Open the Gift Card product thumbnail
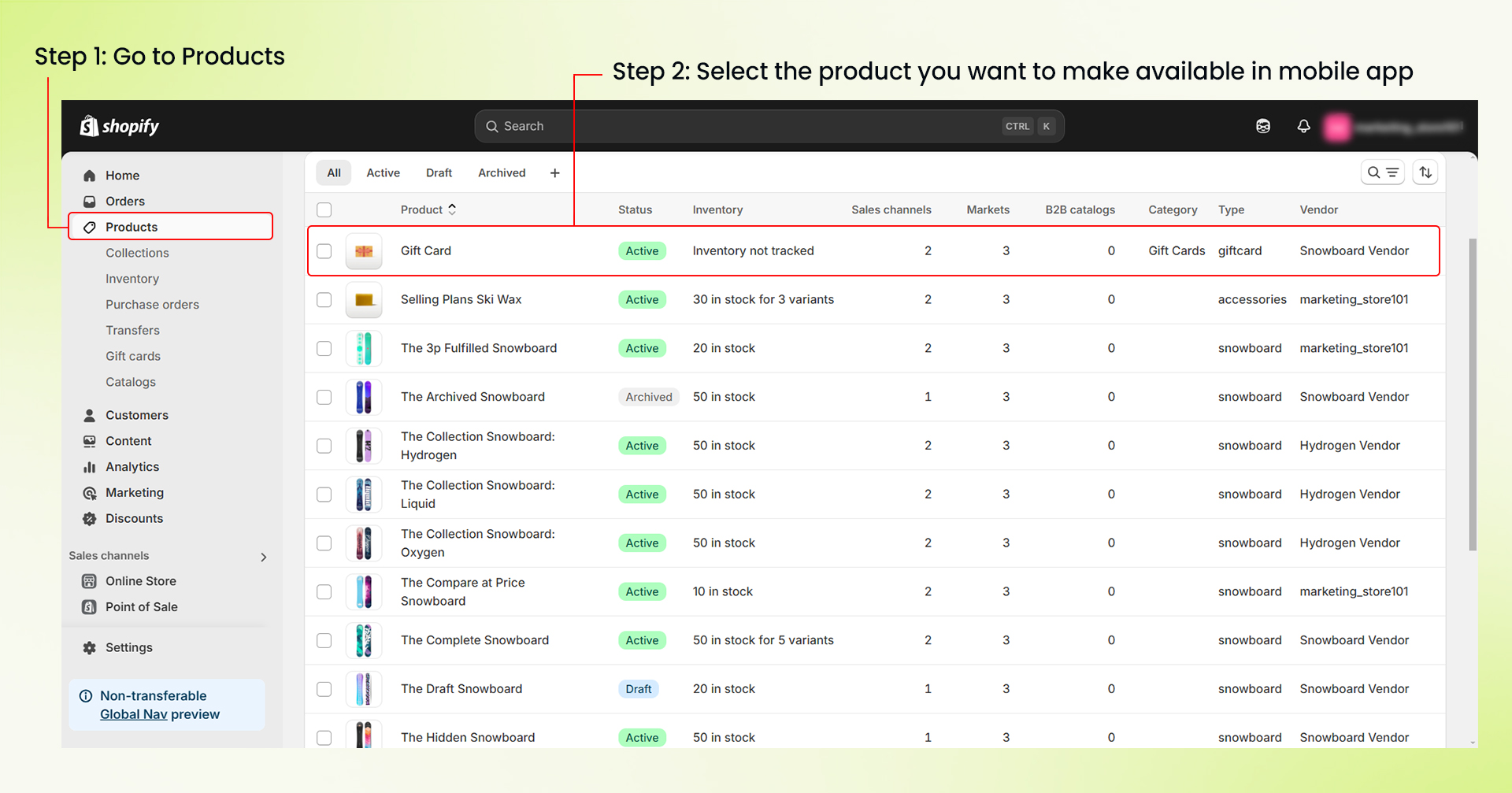 tap(363, 250)
